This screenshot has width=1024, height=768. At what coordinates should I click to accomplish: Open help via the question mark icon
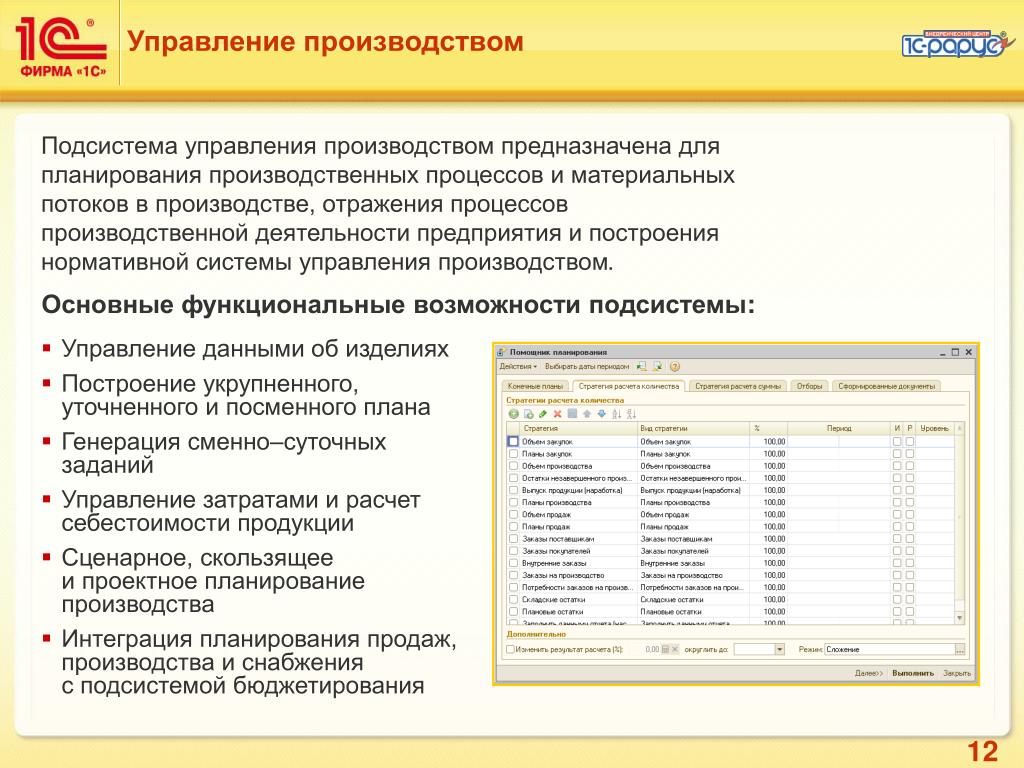[x=675, y=367]
